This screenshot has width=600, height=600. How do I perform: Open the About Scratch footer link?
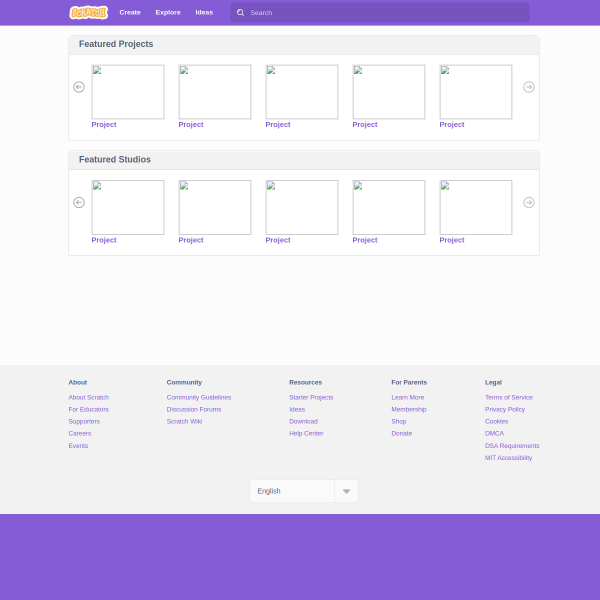pos(88,397)
